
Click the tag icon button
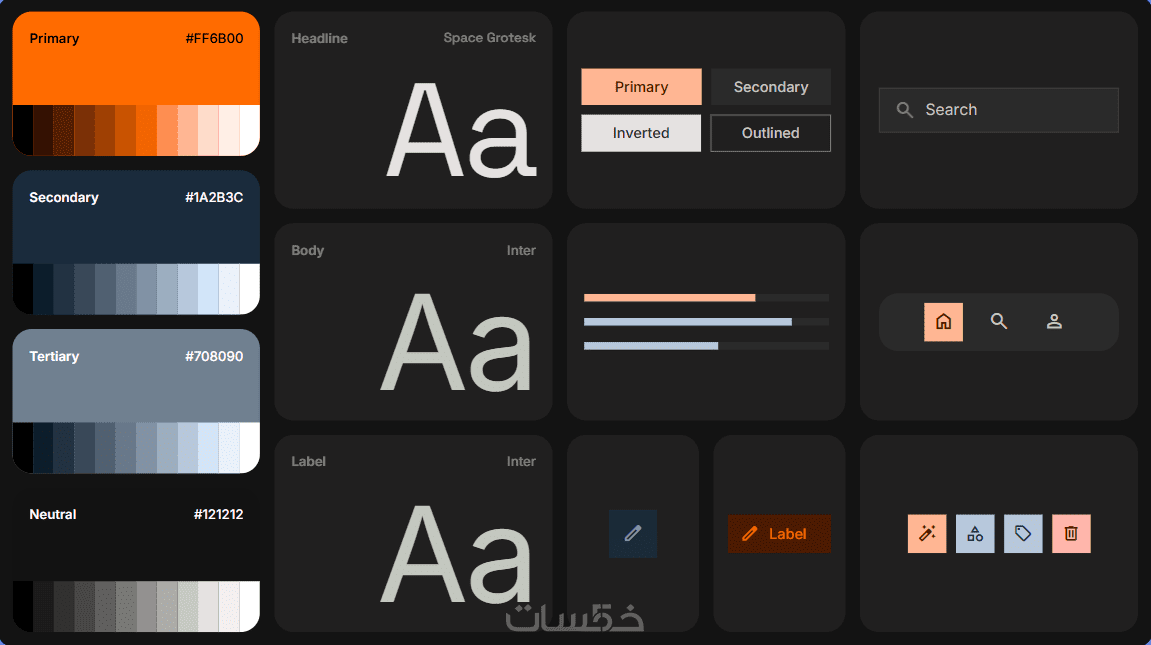tap(1023, 533)
